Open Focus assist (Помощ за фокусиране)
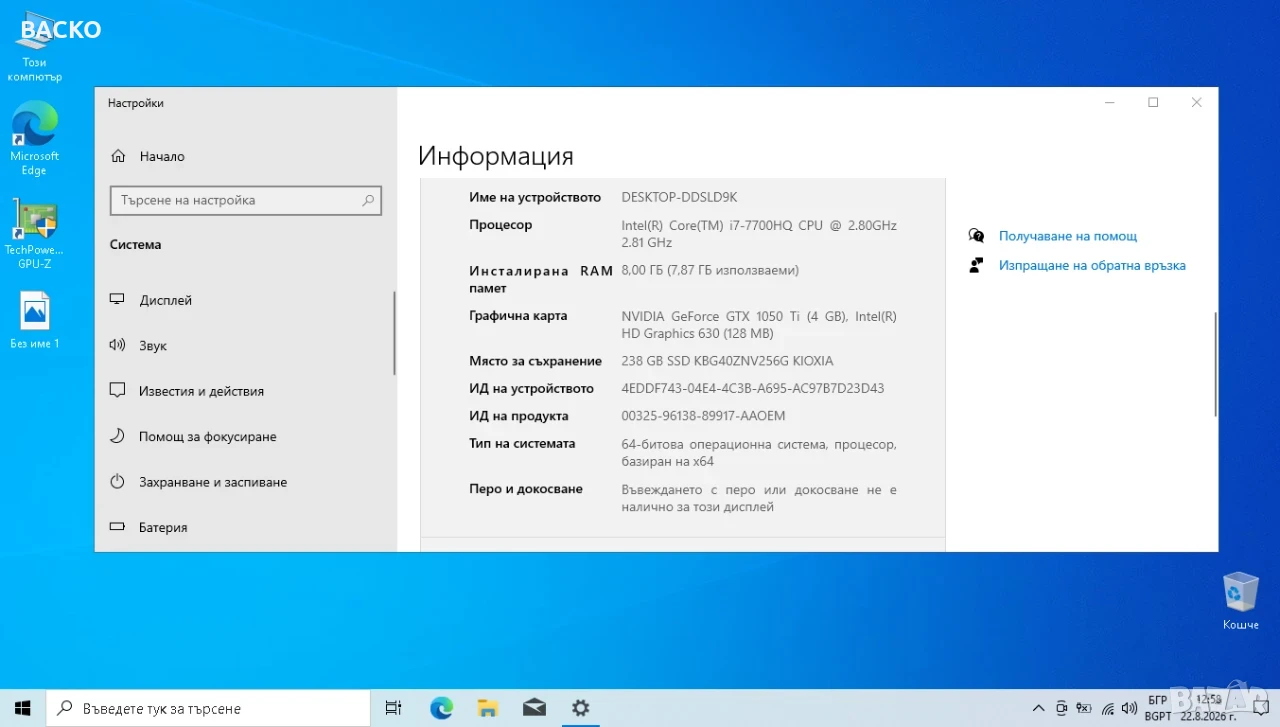 pos(193,436)
